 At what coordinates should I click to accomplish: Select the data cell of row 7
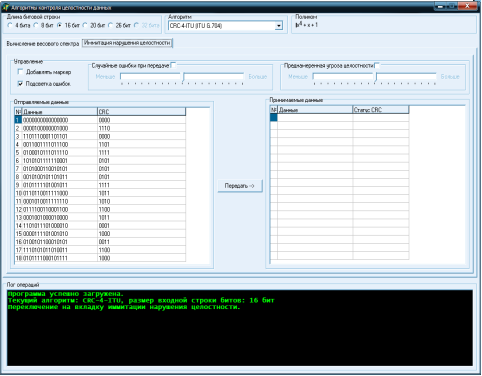[60, 169]
